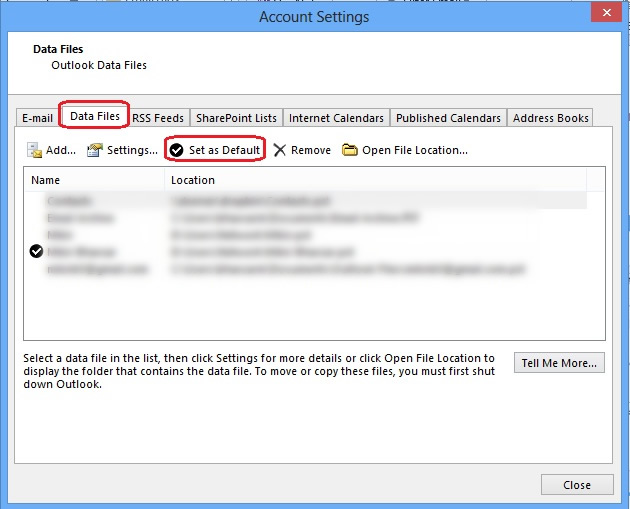Click the Add data file envelope icon

point(34,150)
